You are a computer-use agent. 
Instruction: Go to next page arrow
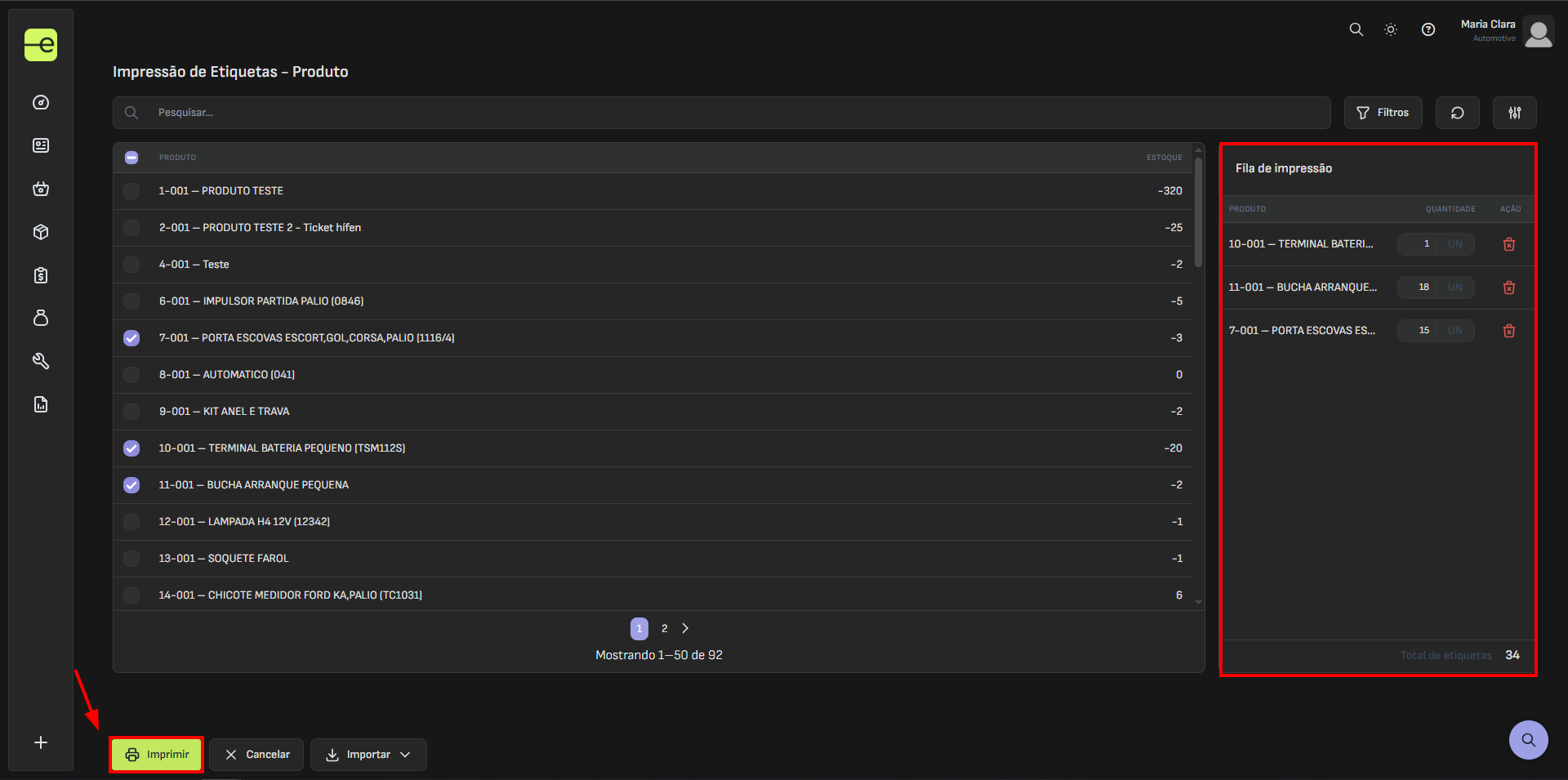[685, 628]
